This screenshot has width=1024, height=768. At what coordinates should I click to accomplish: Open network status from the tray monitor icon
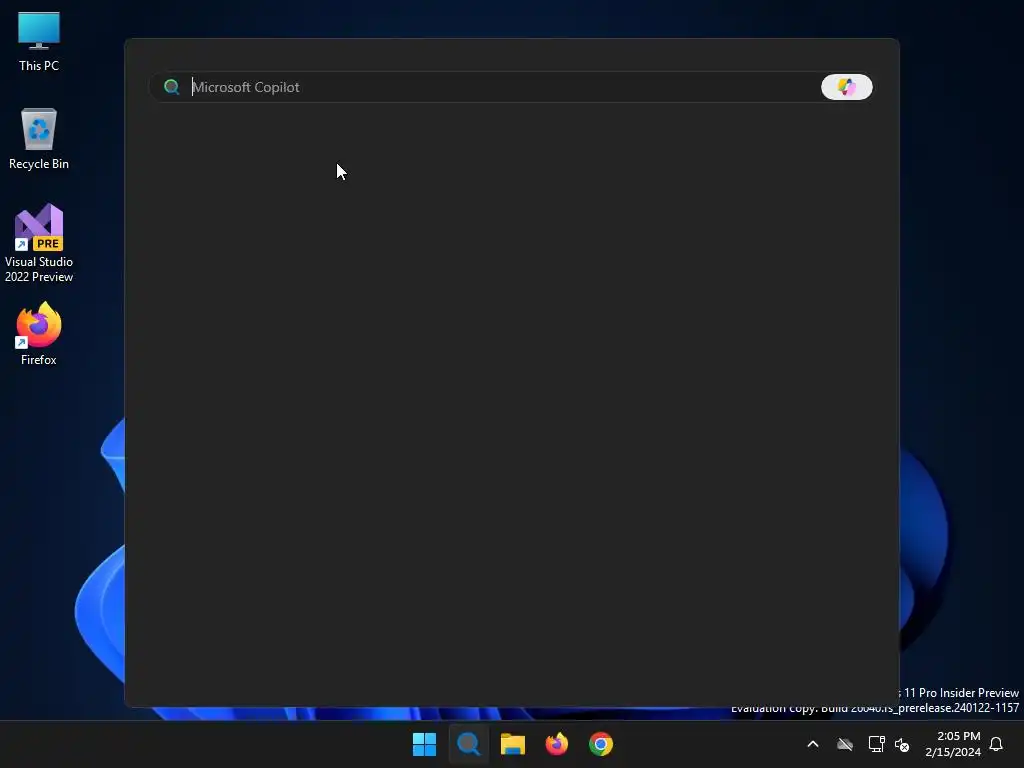pos(876,744)
